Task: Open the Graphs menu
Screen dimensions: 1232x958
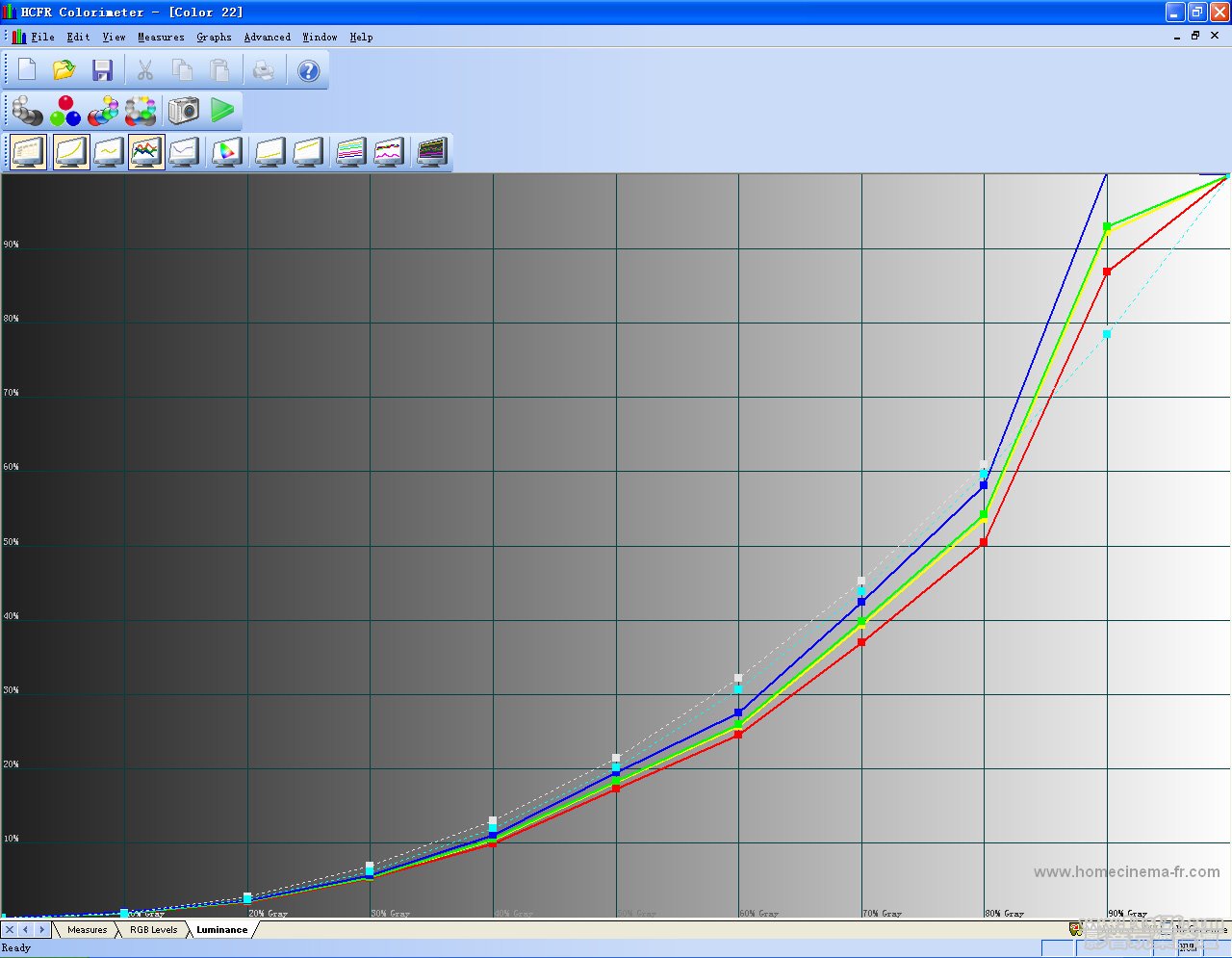Action: click(214, 37)
